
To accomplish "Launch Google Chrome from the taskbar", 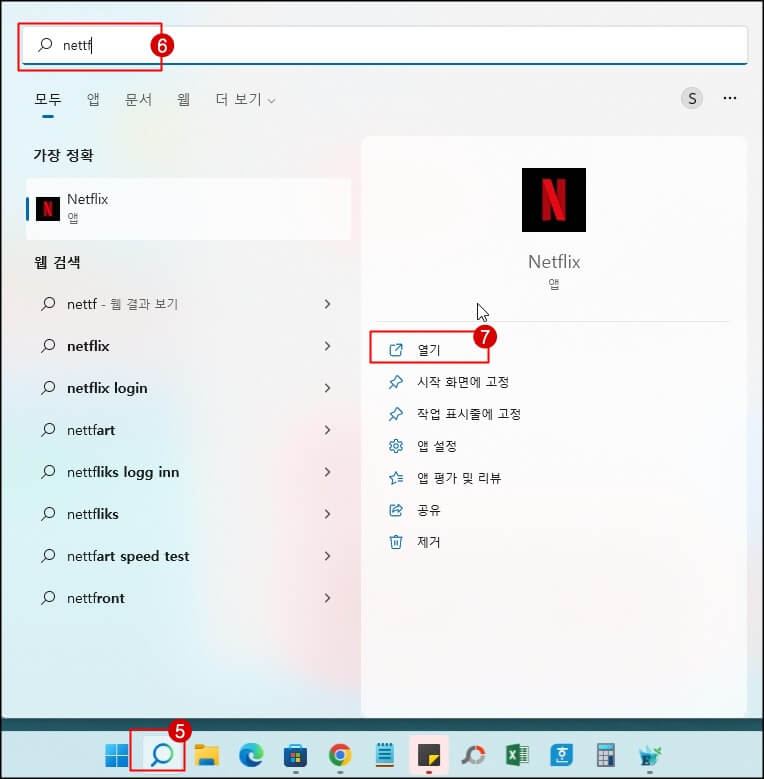I will (x=340, y=755).
